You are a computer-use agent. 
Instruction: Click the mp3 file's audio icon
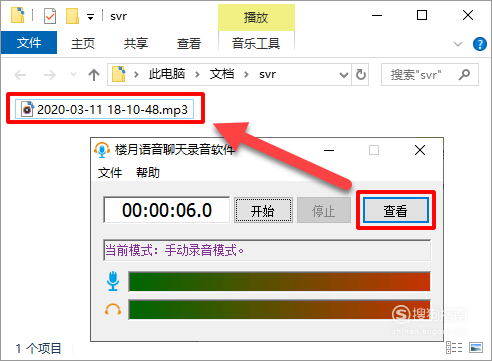click(x=27, y=109)
